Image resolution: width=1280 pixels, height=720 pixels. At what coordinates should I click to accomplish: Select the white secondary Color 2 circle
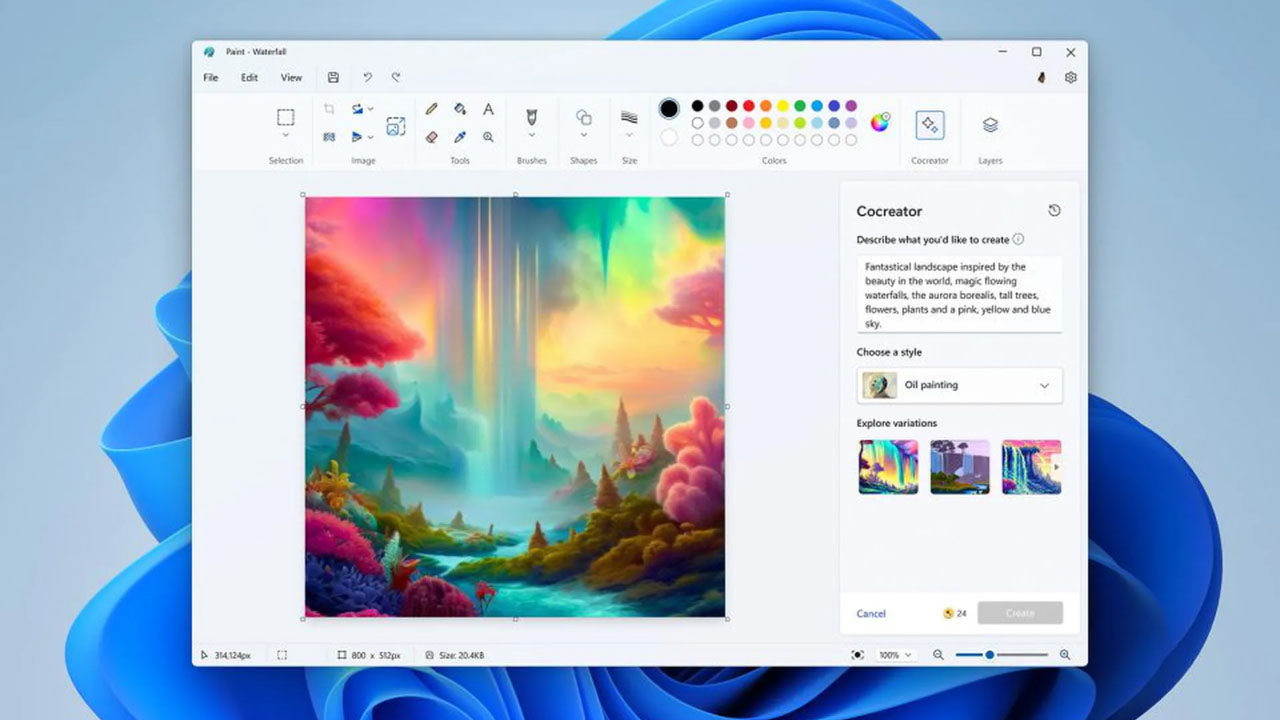click(669, 138)
